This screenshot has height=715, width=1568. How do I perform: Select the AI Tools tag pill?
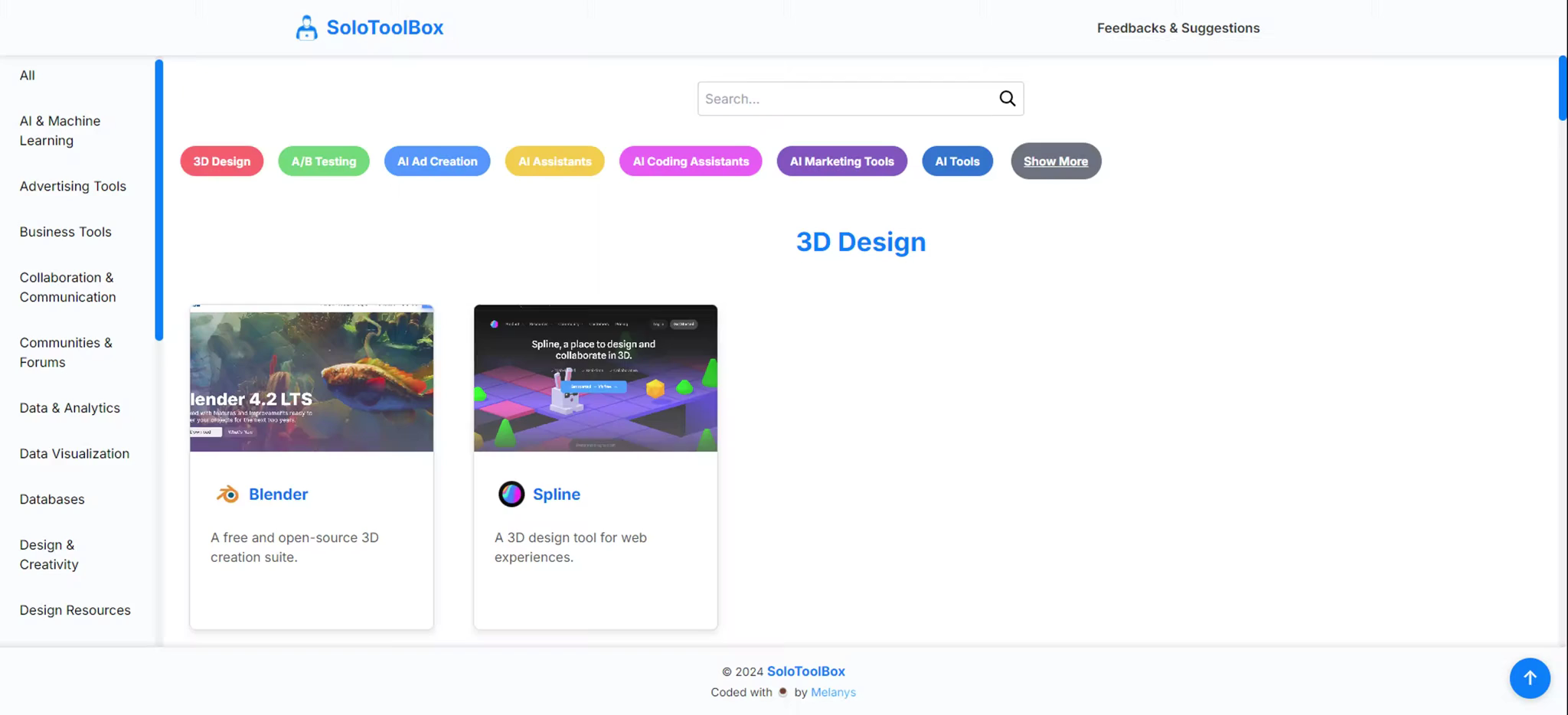pyautogui.click(x=957, y=162)
